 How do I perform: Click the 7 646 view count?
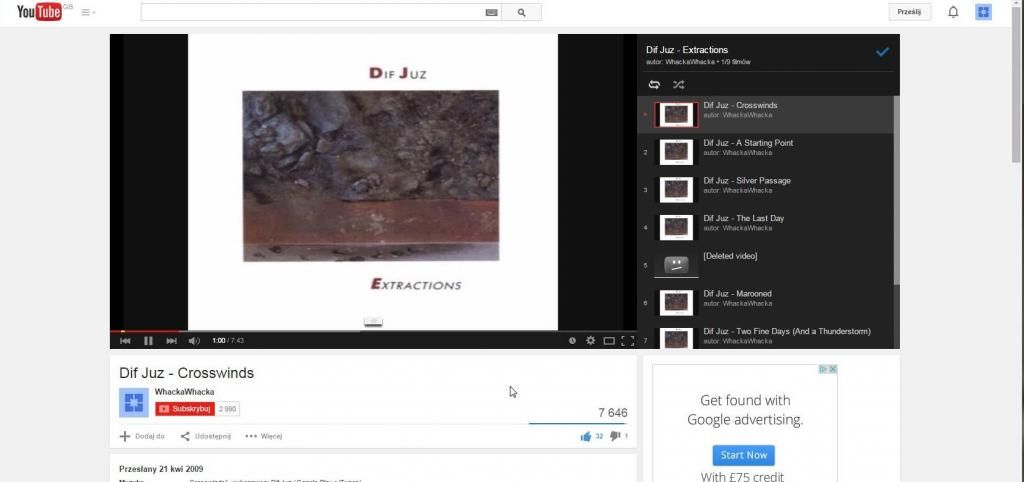click(613, 413)
